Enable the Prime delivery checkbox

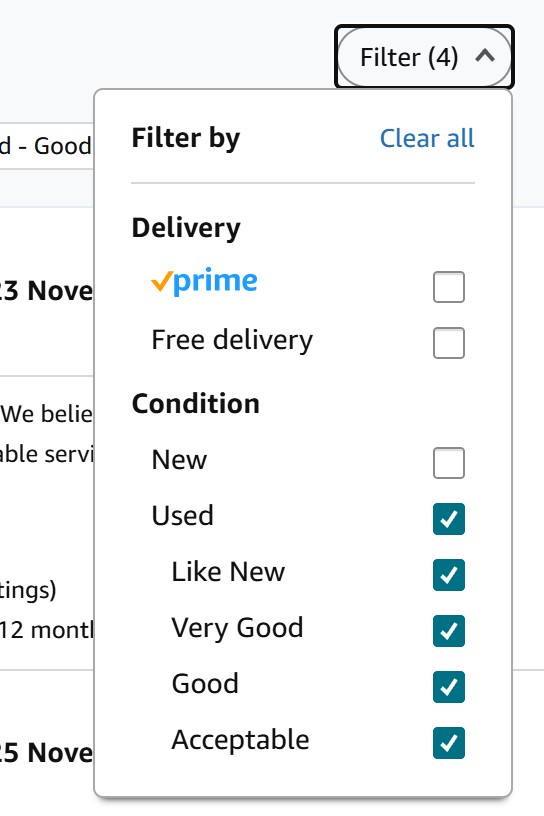449,287
